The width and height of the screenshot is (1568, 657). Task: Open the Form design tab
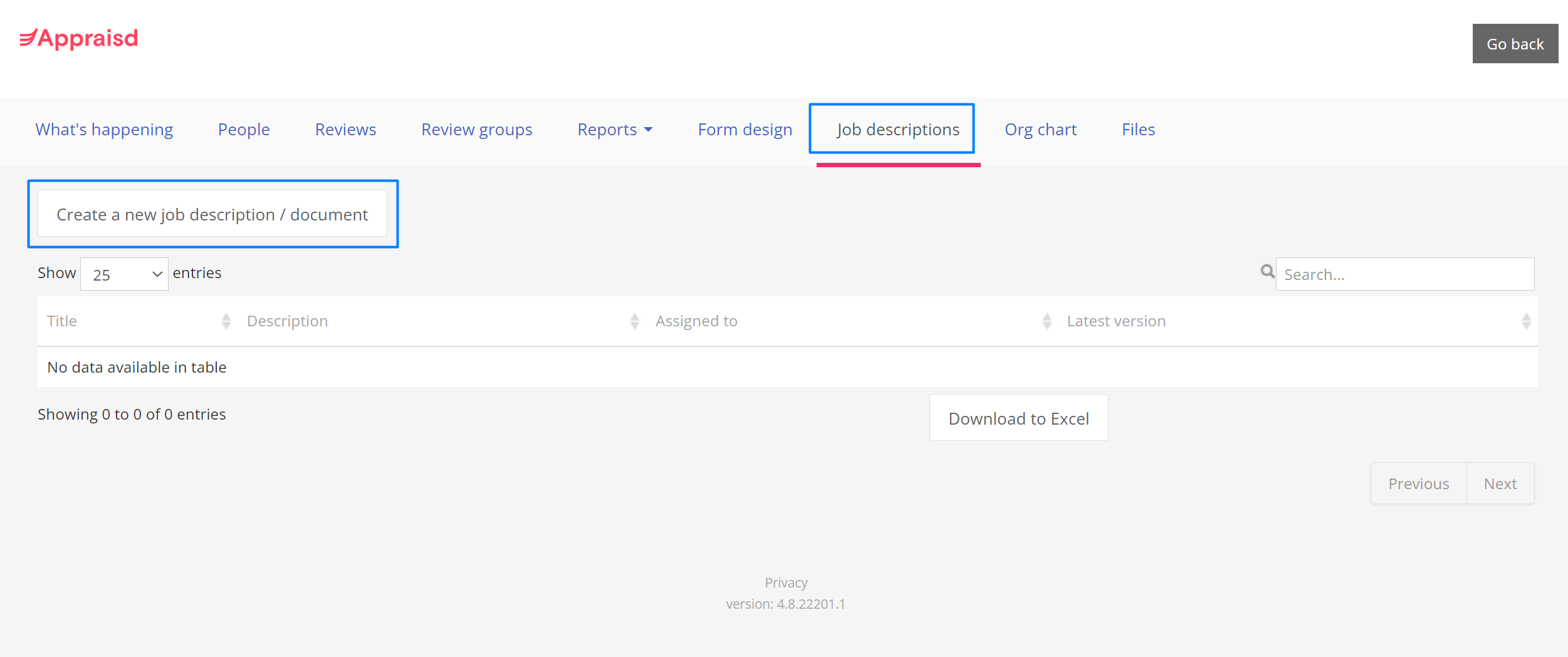point(745,130)
